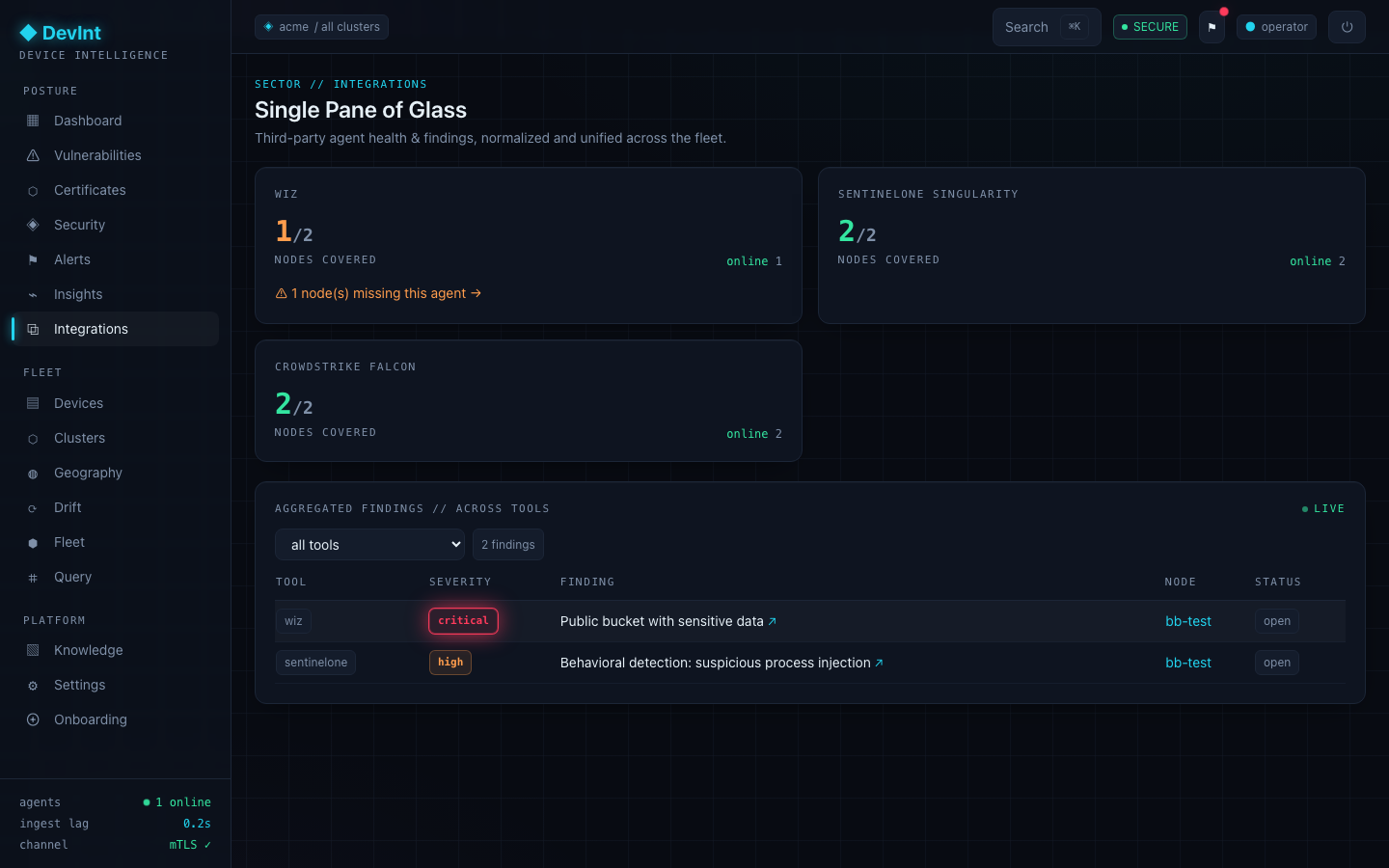Open the Behavioral detection suspicious process finding
1389x868 pixels.
pyautogui.click(x=722, y=663)
